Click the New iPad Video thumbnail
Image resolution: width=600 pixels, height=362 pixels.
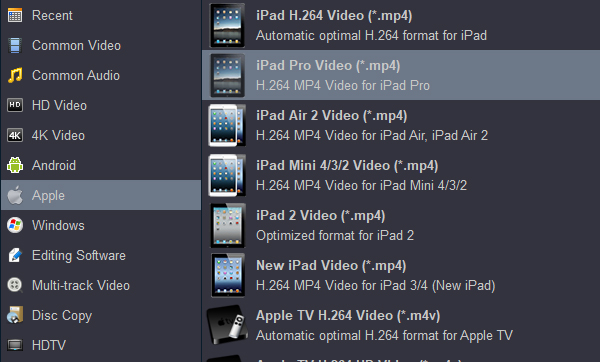pyautogui.click(x=227, y=276)
